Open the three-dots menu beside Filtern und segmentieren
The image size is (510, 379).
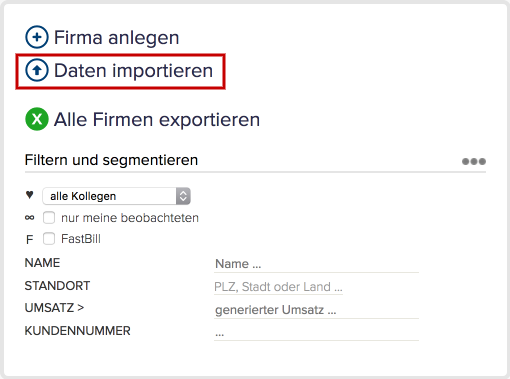coord(474,162)
